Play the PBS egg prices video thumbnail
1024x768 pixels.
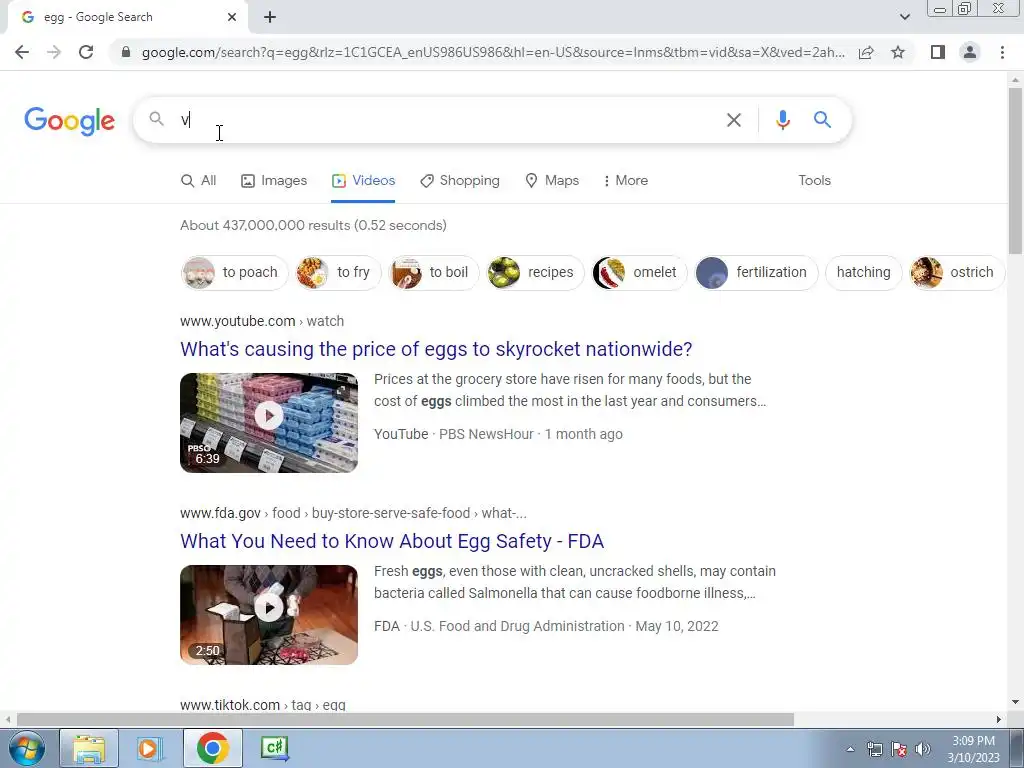269,423
